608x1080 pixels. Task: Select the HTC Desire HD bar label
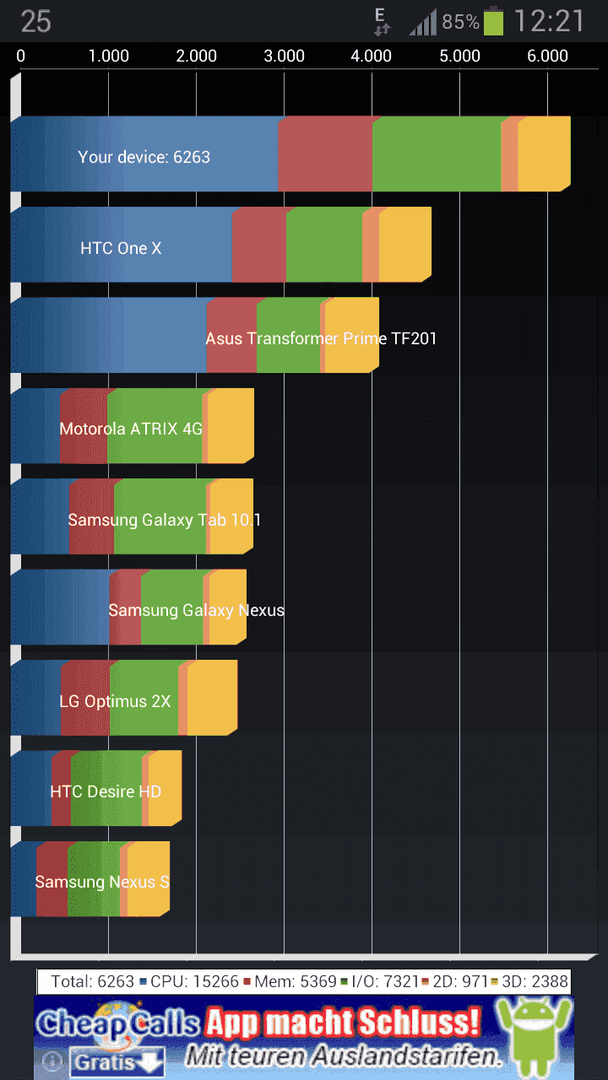point(105,791)
